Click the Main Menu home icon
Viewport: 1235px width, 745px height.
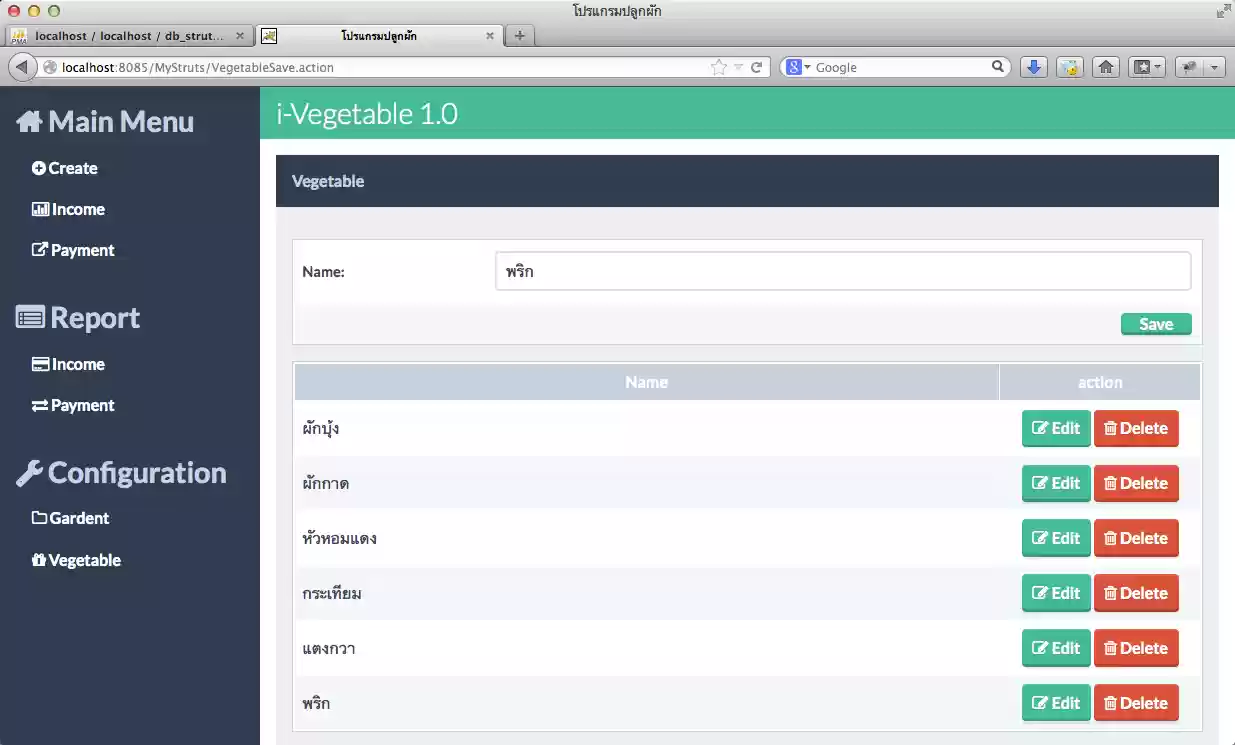(29, 121)
